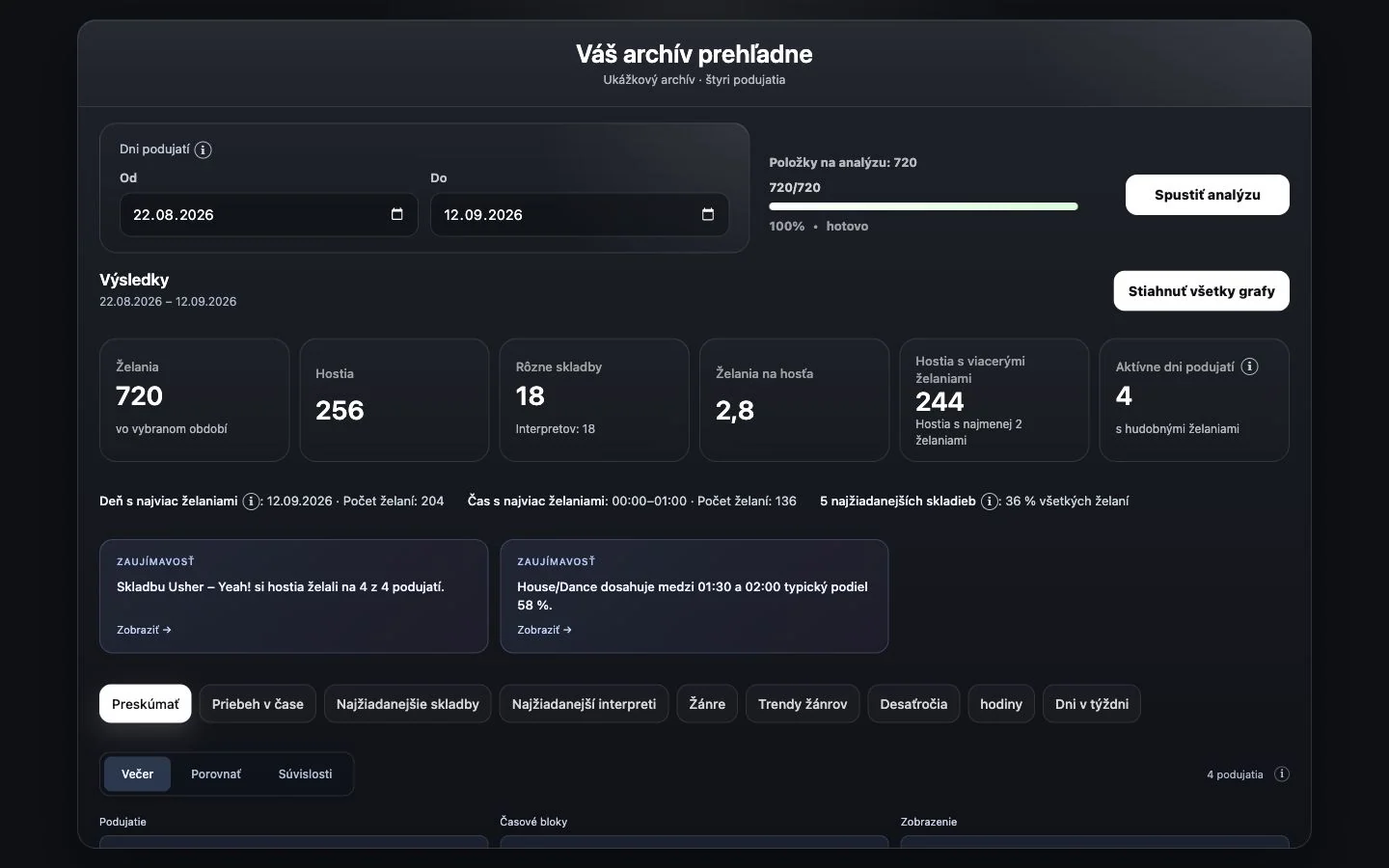Open Najžiadanejší interpreti tab
Screen dimensions: 1389x868
pyautogui.click(x=584, y=704)
